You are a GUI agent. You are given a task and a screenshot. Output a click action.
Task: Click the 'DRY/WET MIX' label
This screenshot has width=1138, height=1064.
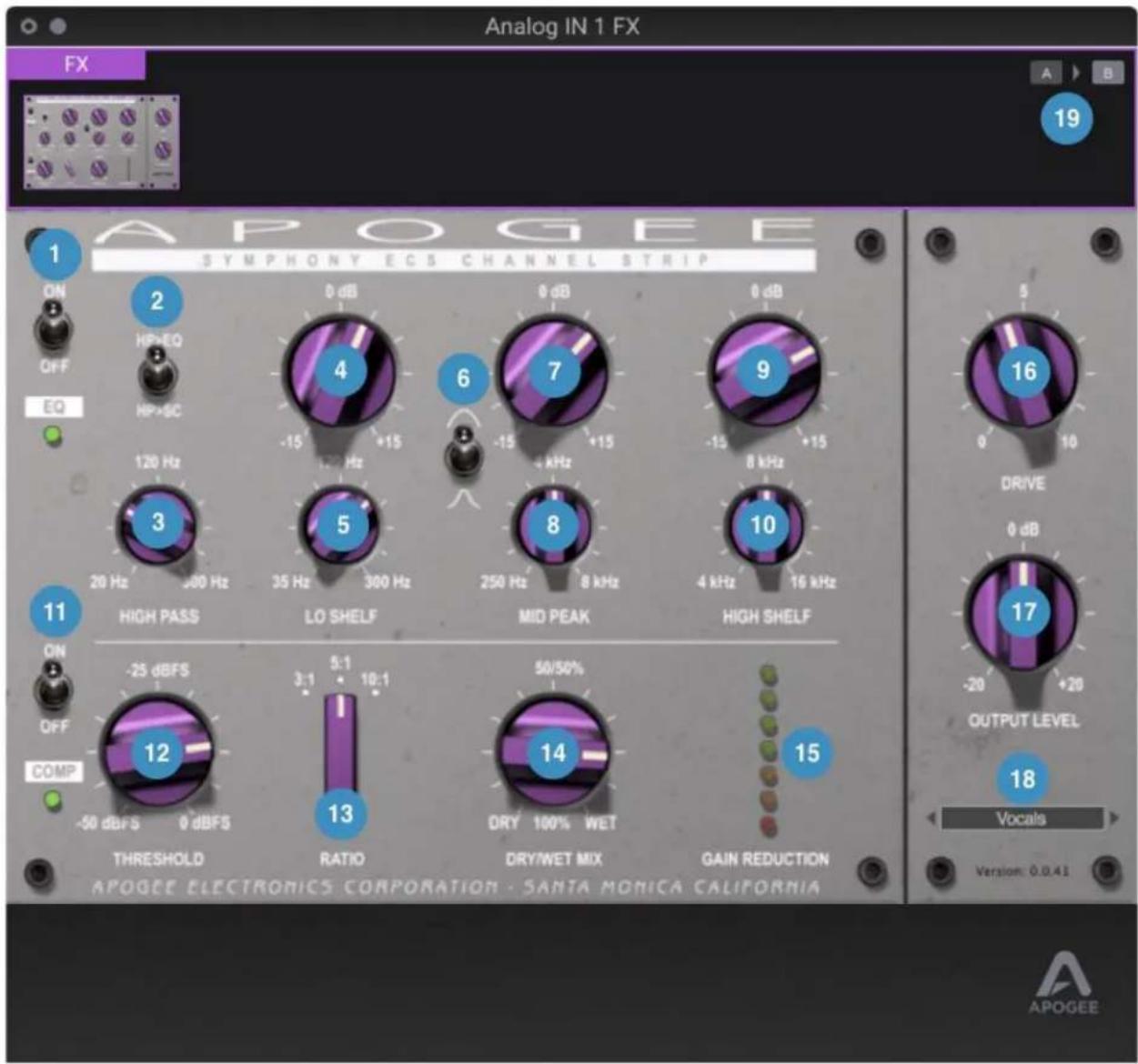coord(554,858)
